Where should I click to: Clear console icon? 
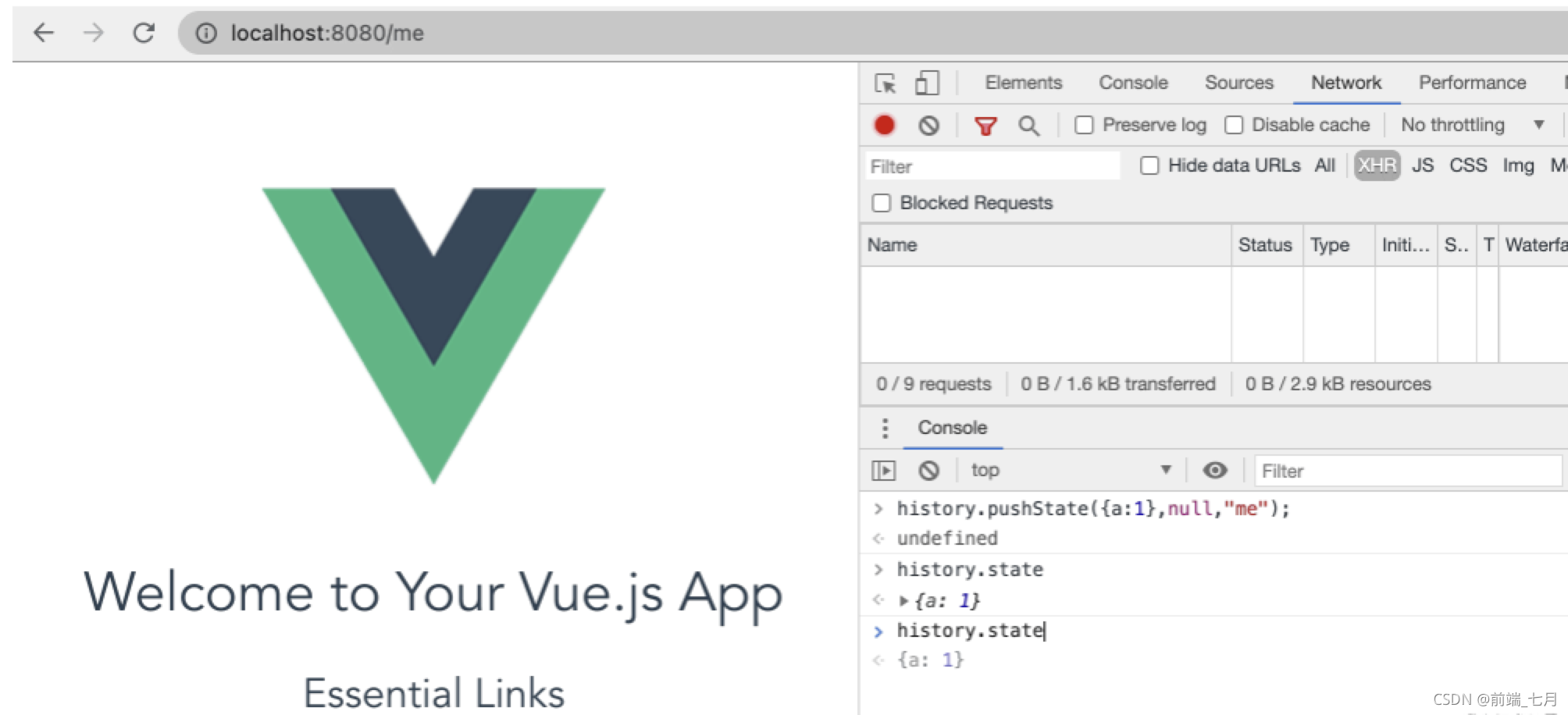point(928,471)
